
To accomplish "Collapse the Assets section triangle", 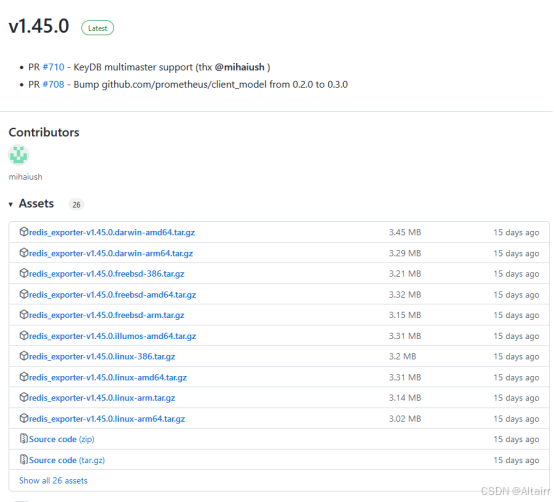I will 11,204.
